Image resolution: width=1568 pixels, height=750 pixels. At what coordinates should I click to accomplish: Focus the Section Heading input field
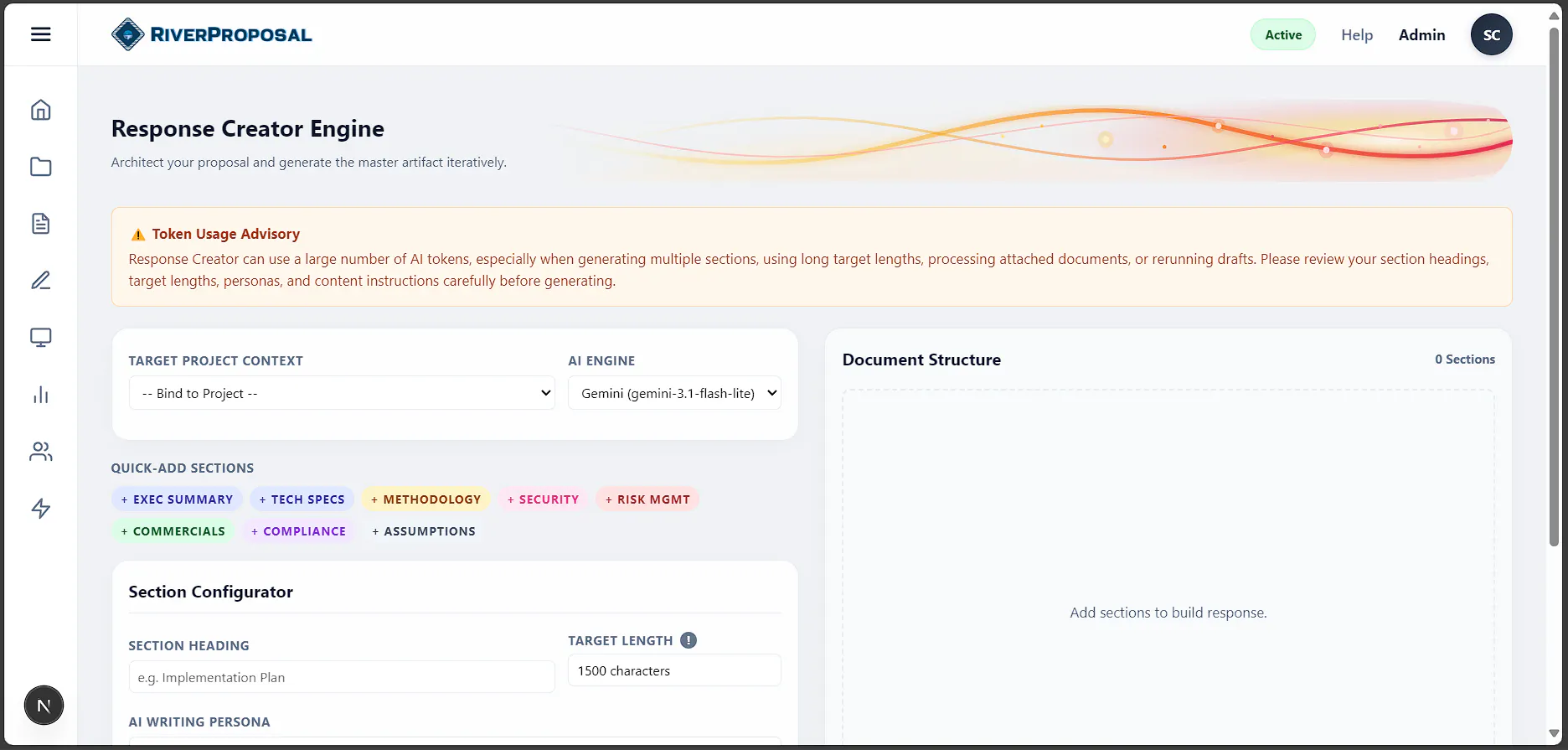[x=342, y=677]
